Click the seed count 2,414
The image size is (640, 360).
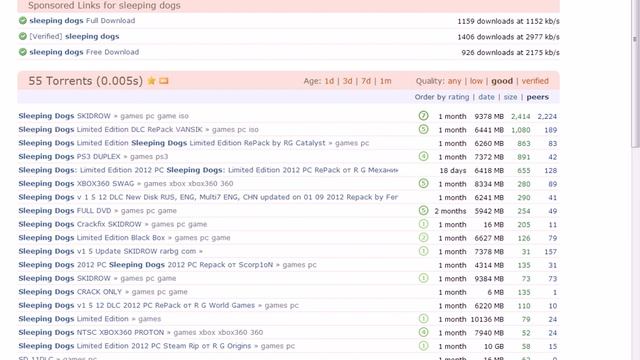(521, 116)
